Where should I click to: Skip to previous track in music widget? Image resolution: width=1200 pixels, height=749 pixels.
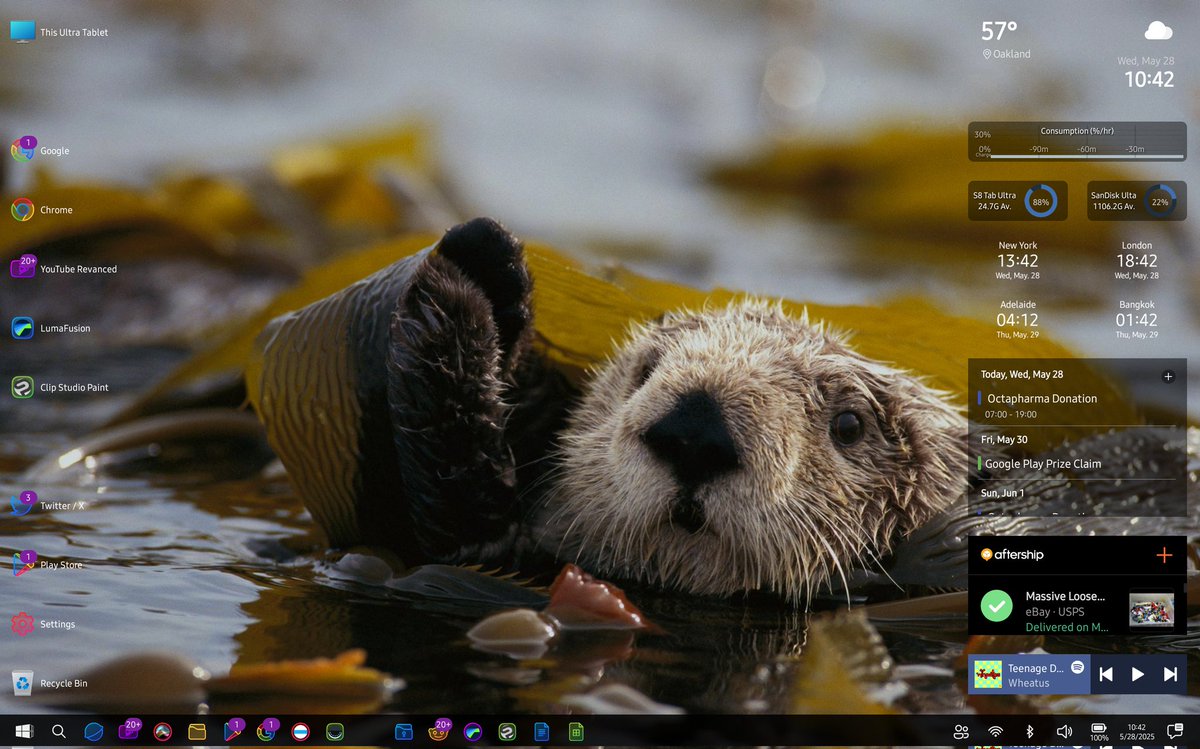click(1106, 674)
